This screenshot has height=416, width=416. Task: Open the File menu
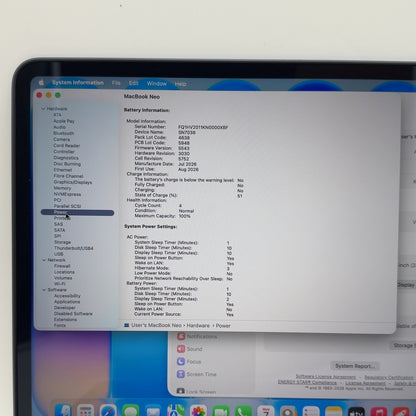coord(116,83)
